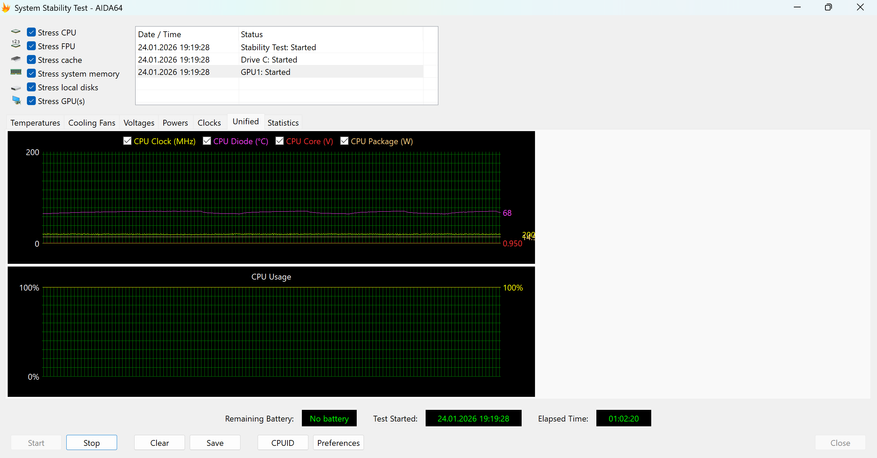877x458 pixels.
Task: Hide CPU Diode (°C) graph line checkbox
Action: click(208, 141)
